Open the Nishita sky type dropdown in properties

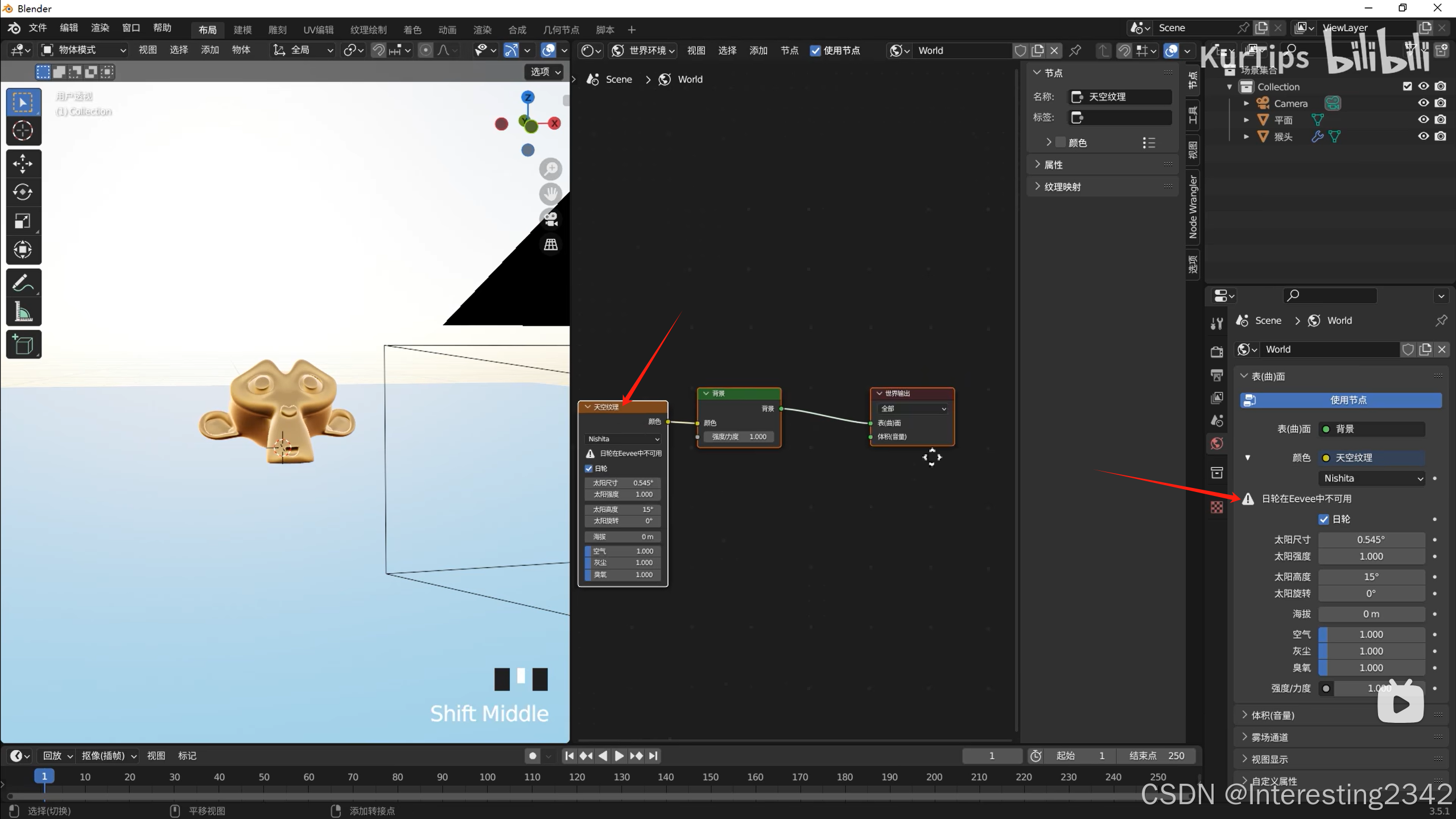1372,478
